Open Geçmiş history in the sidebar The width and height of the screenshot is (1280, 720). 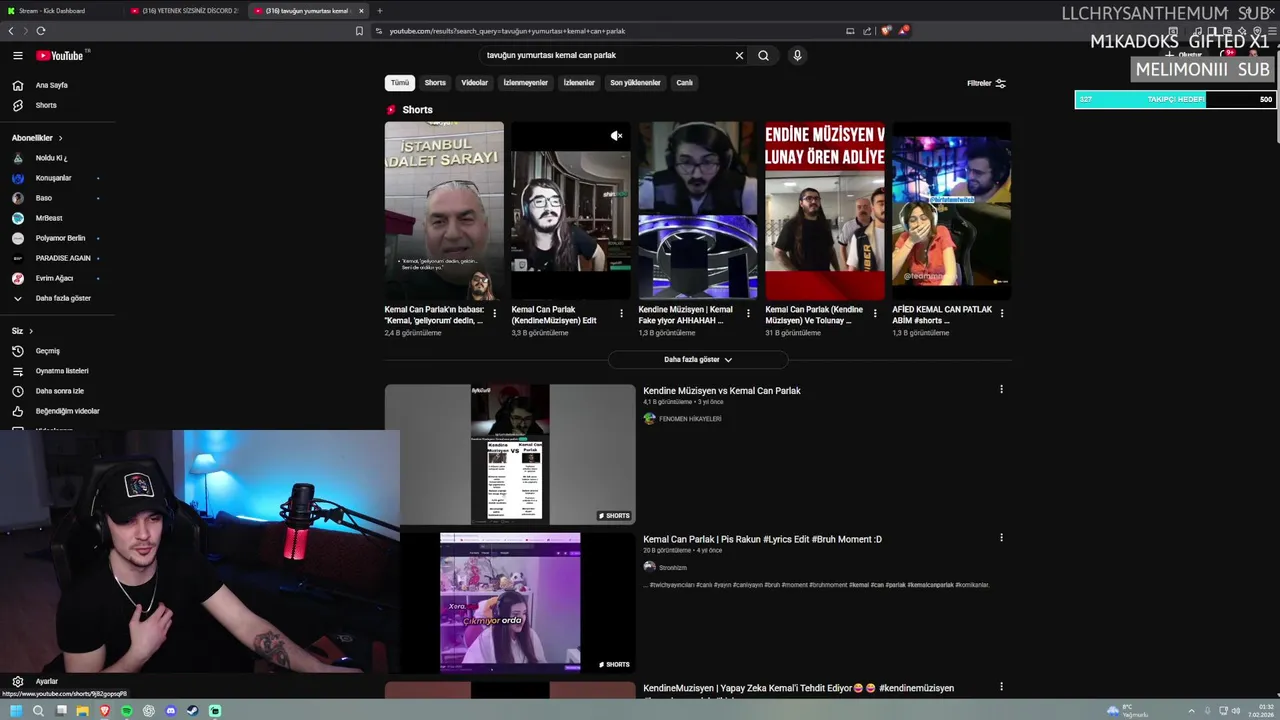pyautogui.click(x=58, y=351)
